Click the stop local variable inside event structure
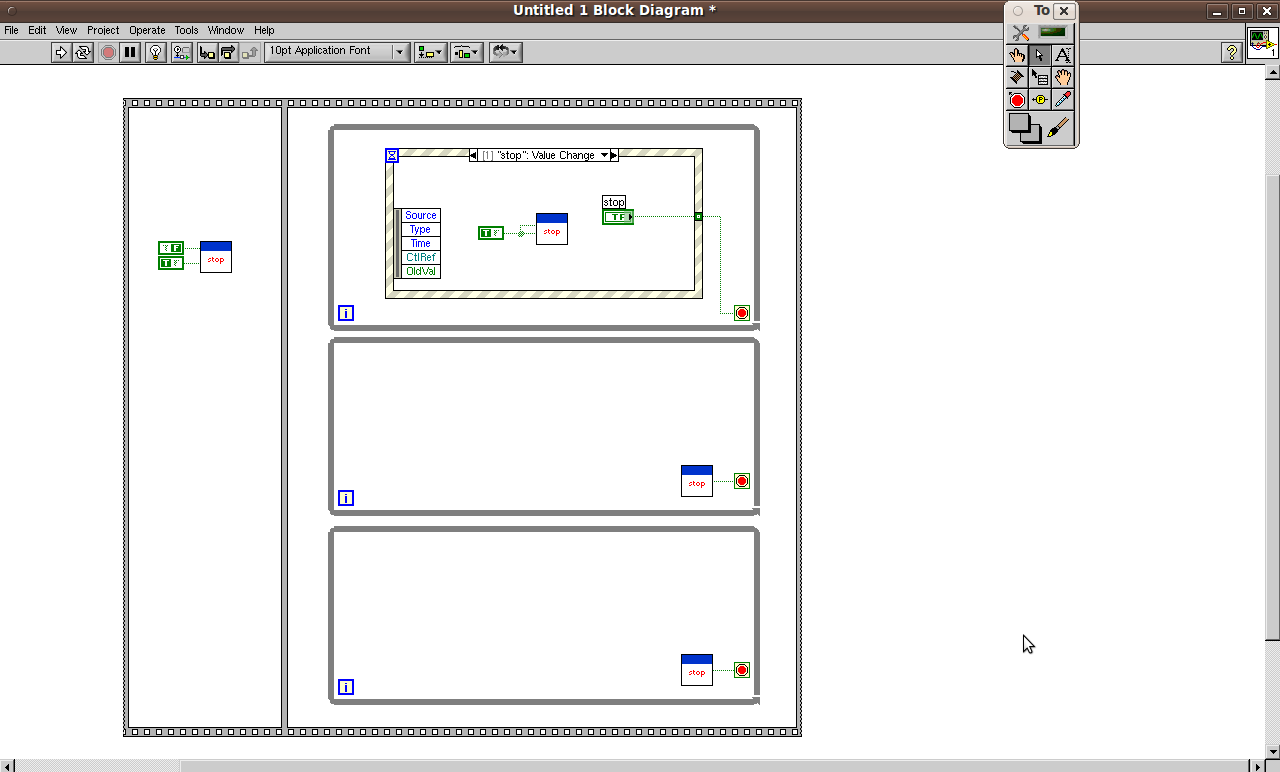This screenshot has width=1280, height=772. click(552, 229)
